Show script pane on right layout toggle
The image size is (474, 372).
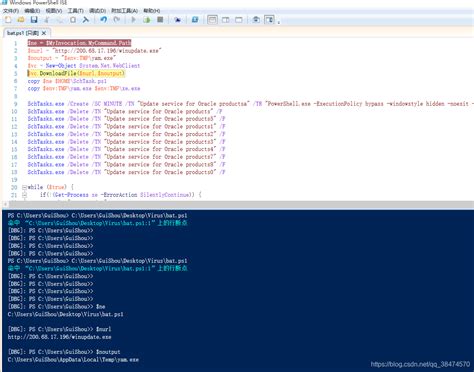pos(226,20)
